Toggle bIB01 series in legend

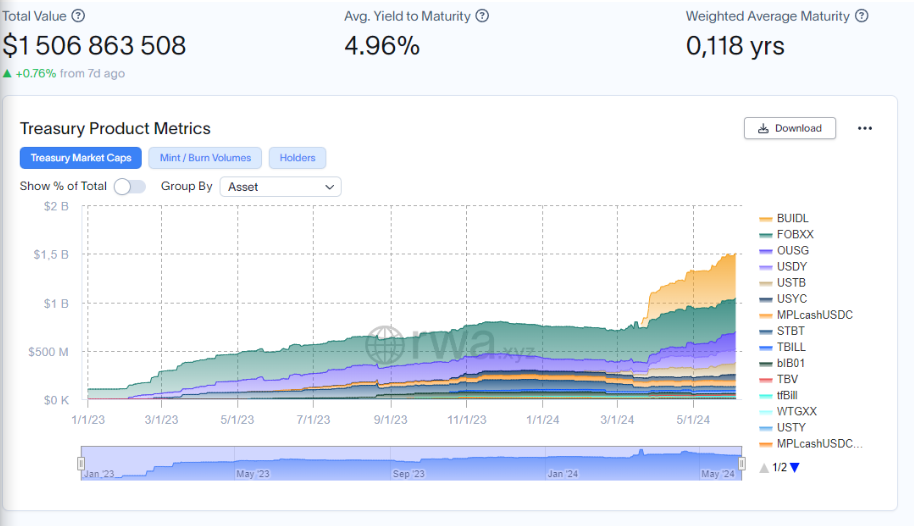pos(782,363)
